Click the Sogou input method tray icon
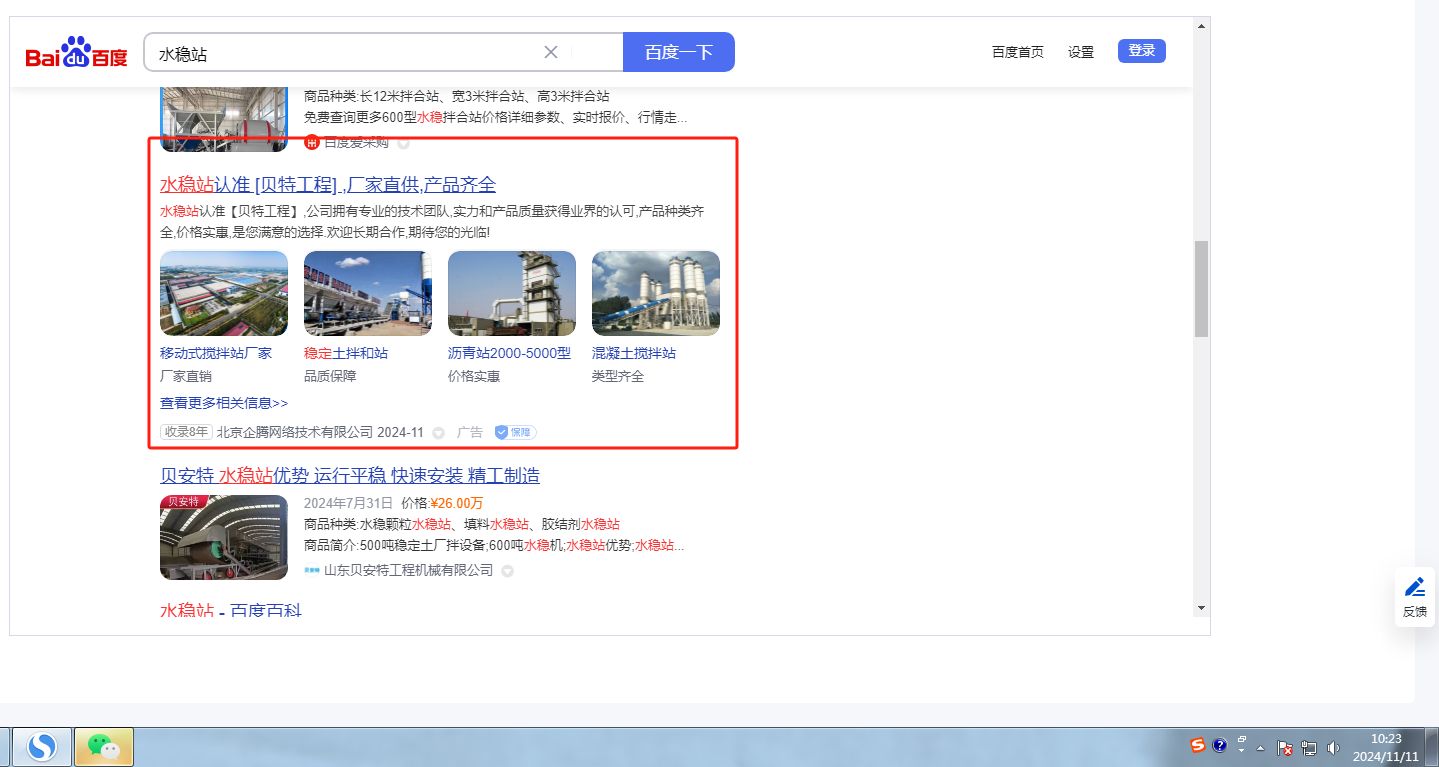This screenshot has height=767, width=1439. click(x=1197, y=745)
